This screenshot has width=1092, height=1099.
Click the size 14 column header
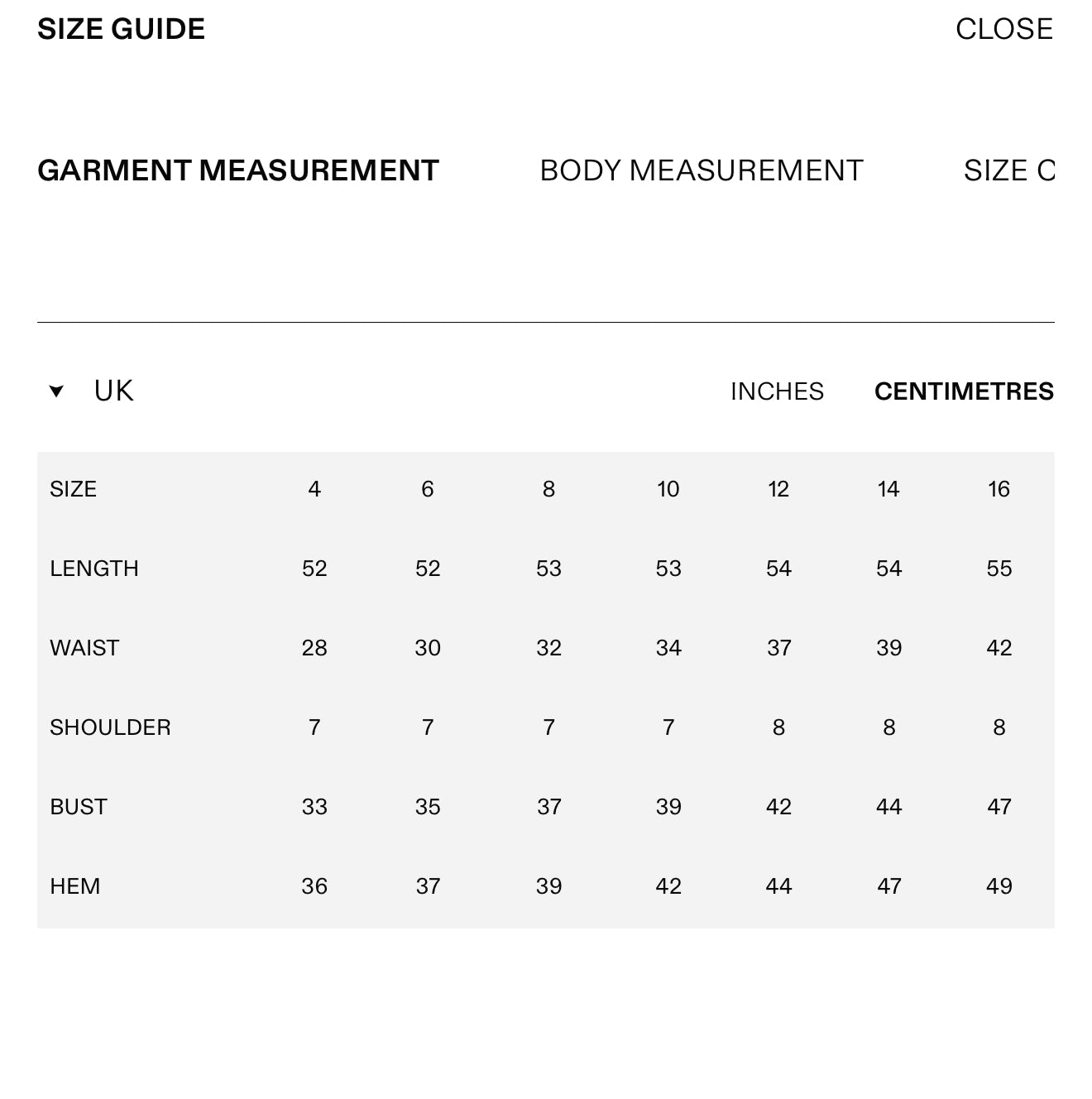(x=888, y=489)
